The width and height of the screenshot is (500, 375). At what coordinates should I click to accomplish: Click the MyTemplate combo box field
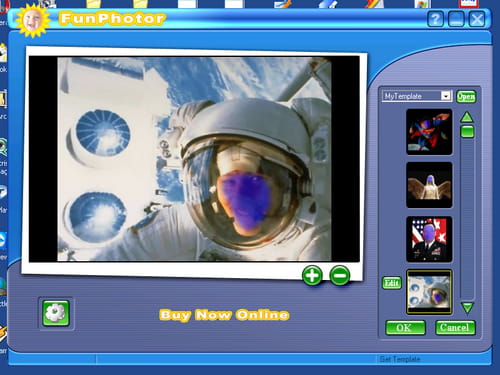(417, 96)
